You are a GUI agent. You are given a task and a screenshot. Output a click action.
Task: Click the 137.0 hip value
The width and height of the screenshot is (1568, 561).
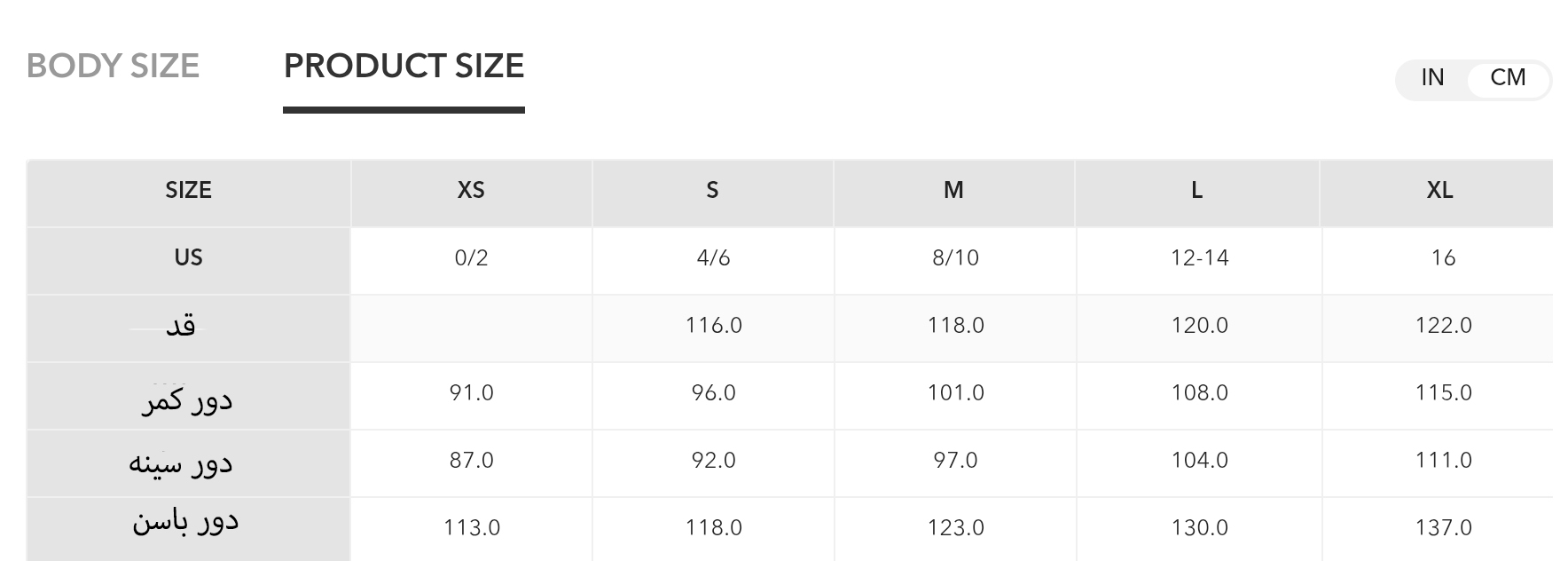click(1443, 528)
